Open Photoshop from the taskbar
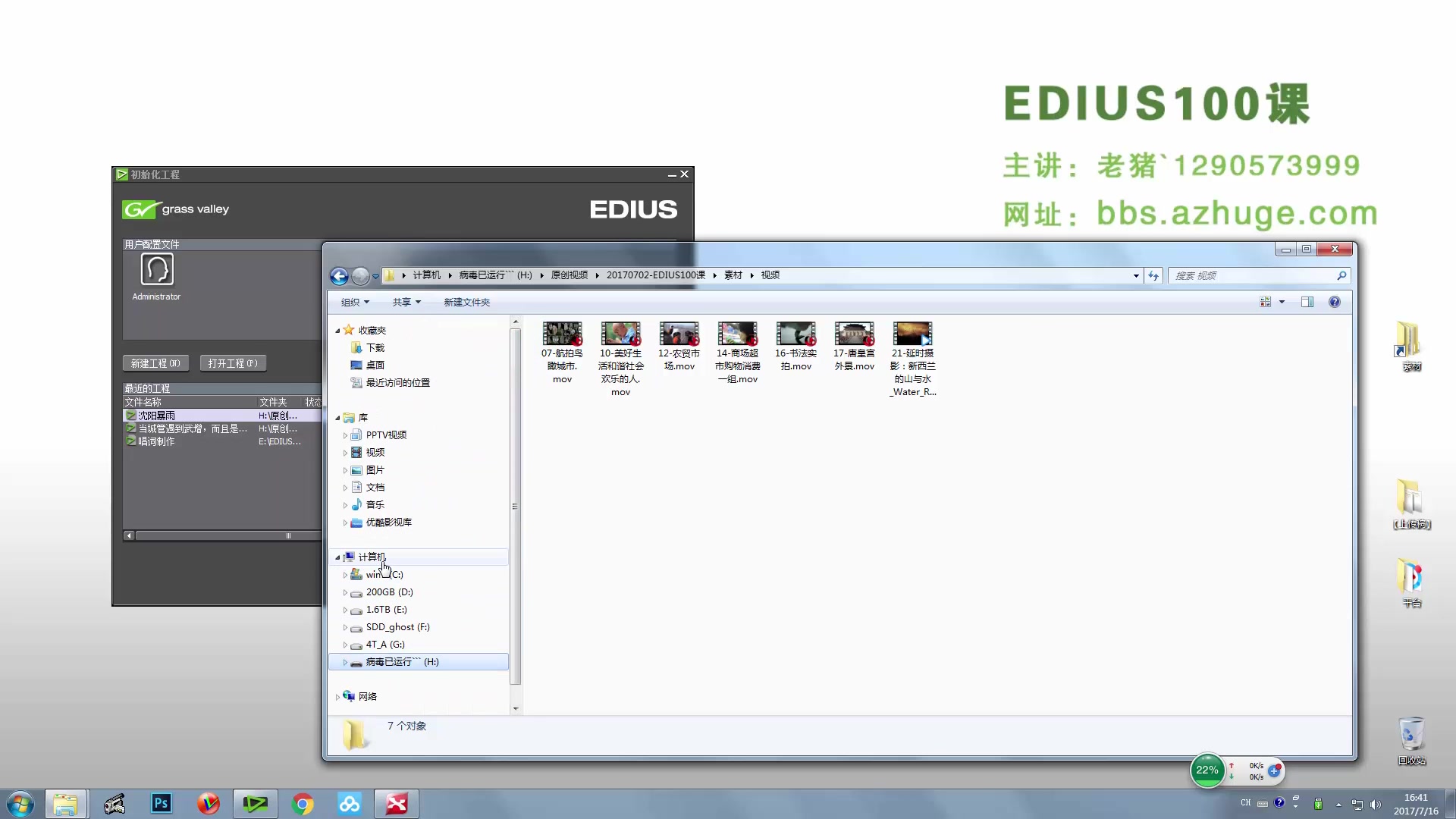Image resolution: width=1456 pixels, height=819 pixels. (161, 804)
